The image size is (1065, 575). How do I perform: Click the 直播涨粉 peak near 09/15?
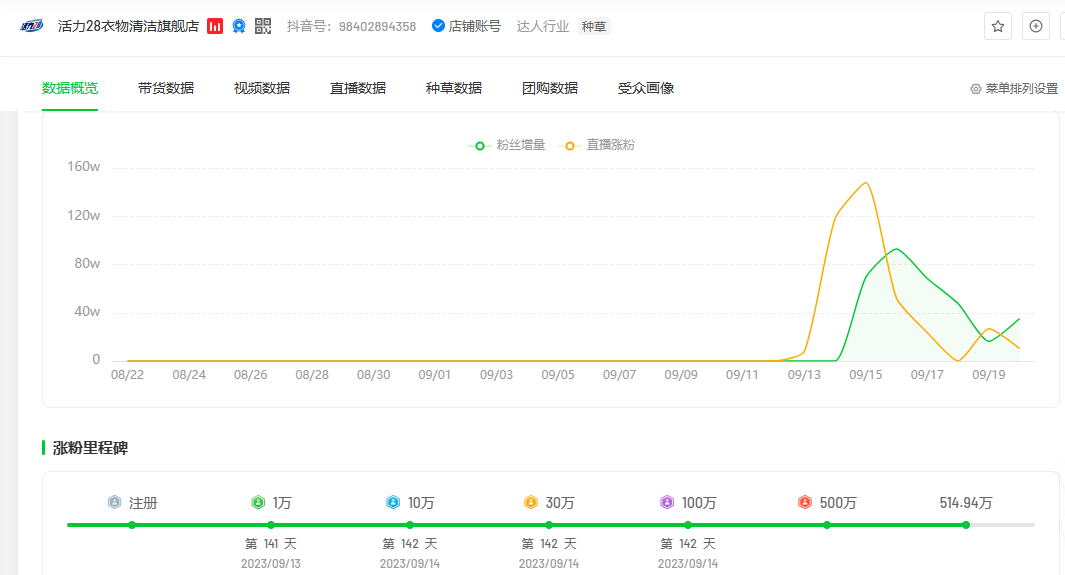[x=865, y=183]
